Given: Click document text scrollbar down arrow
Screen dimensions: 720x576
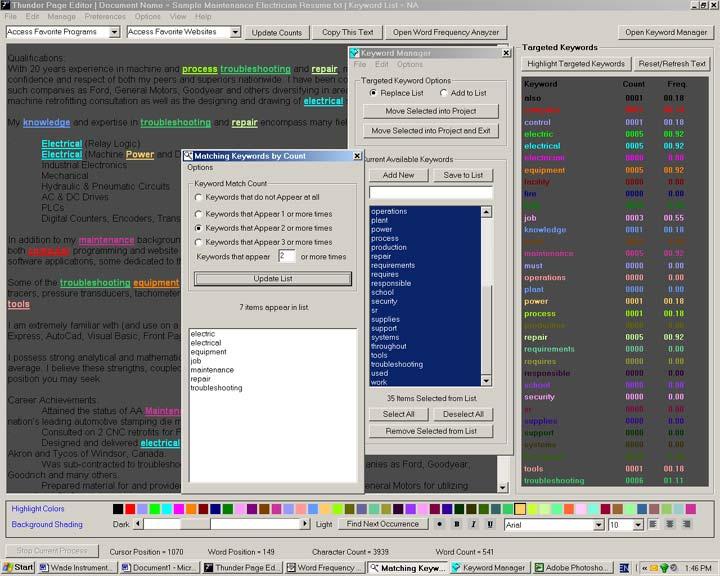Looking at the screenshot, I should tap(503, 487).
